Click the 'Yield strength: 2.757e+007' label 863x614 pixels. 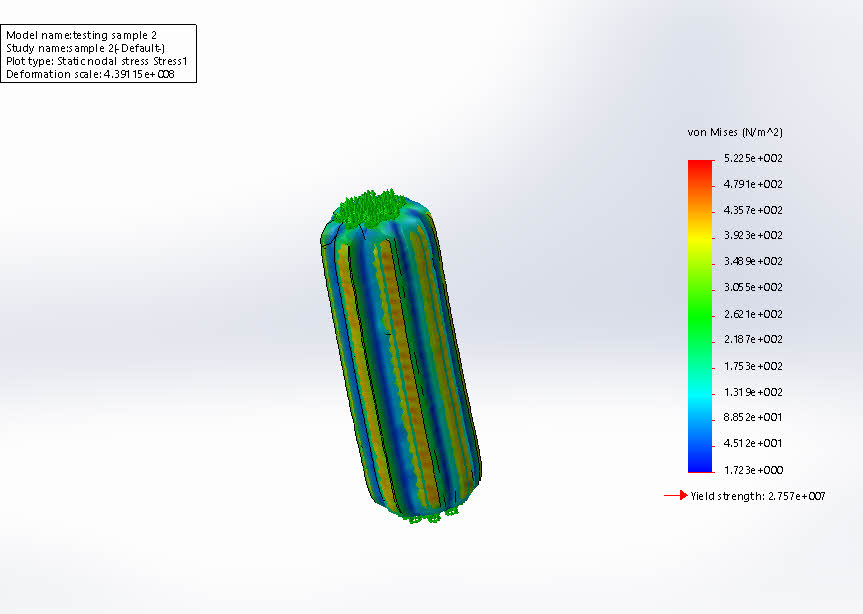(x=758, y=496)
